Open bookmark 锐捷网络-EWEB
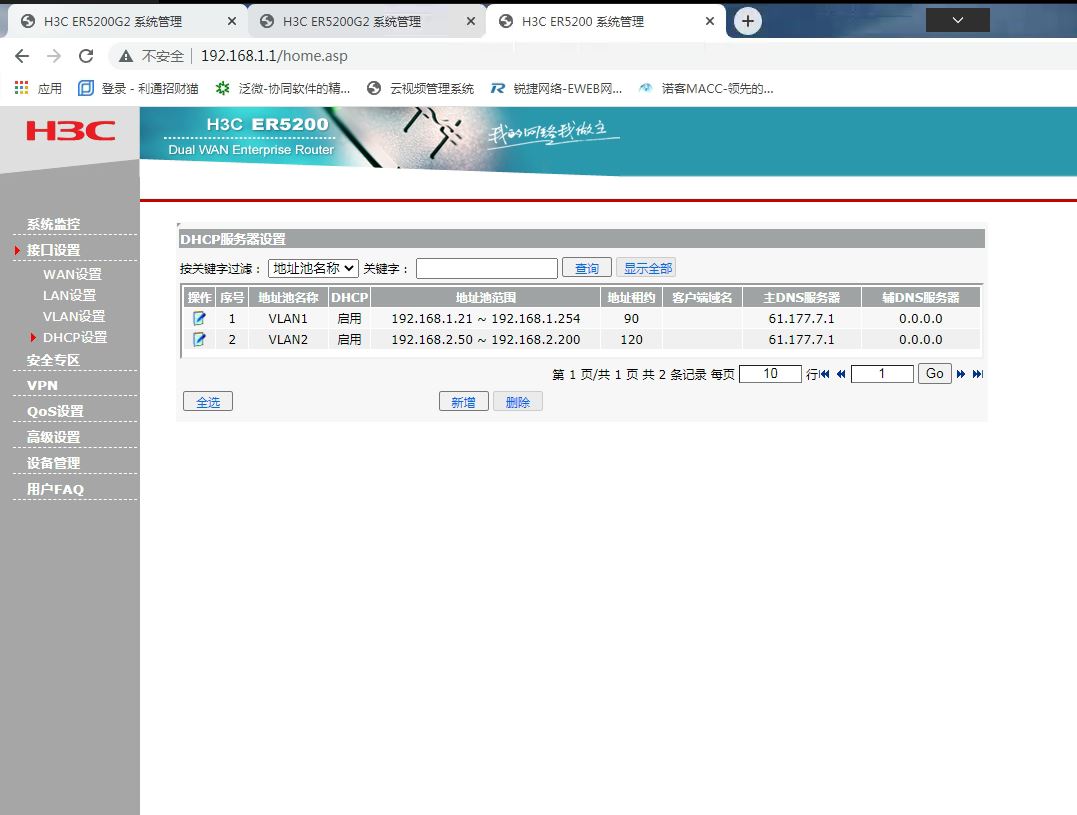The image size is (1077, 815). (556, 88)
